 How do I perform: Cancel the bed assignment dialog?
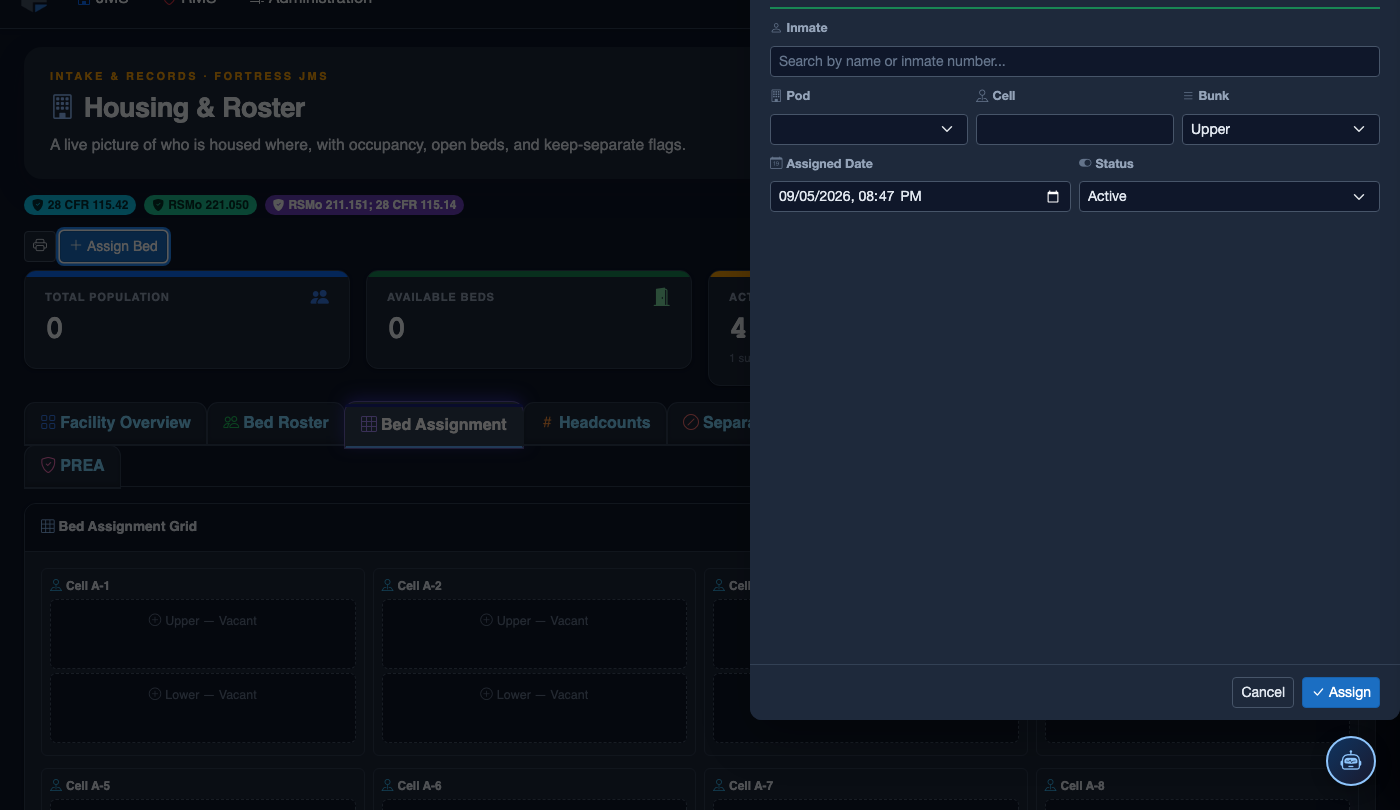[1263, 692]
